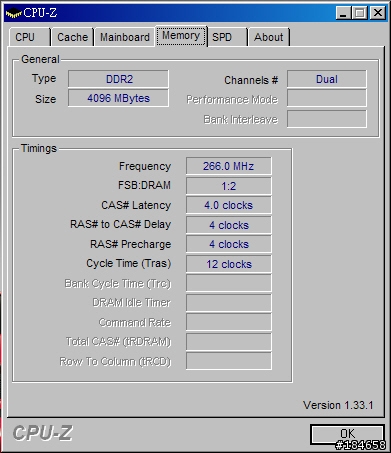Click the RAS# Precharge value field
391x453 pixels.
point(229,244)
